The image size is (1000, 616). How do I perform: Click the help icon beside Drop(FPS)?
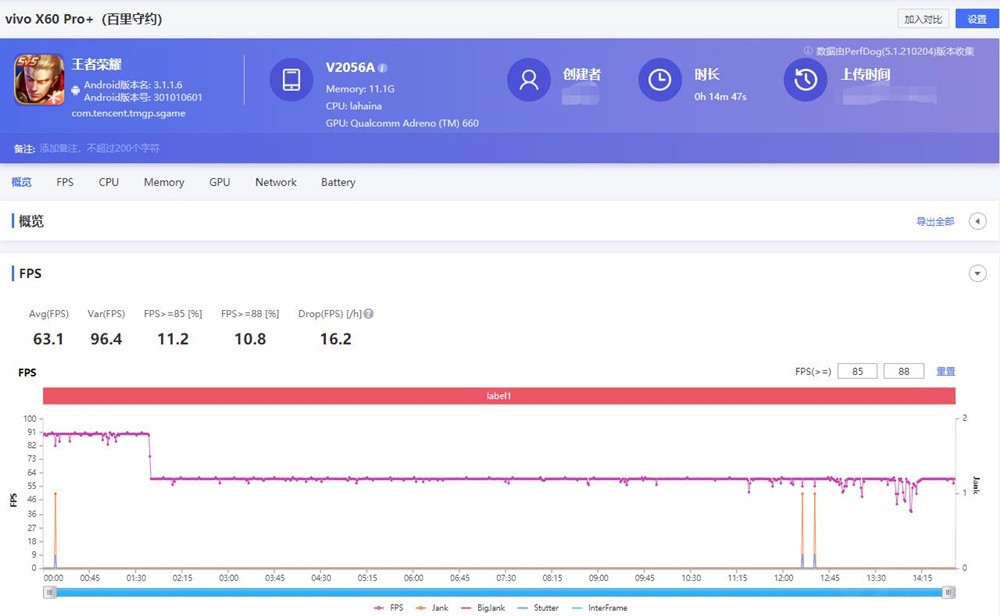click(369, 314)
